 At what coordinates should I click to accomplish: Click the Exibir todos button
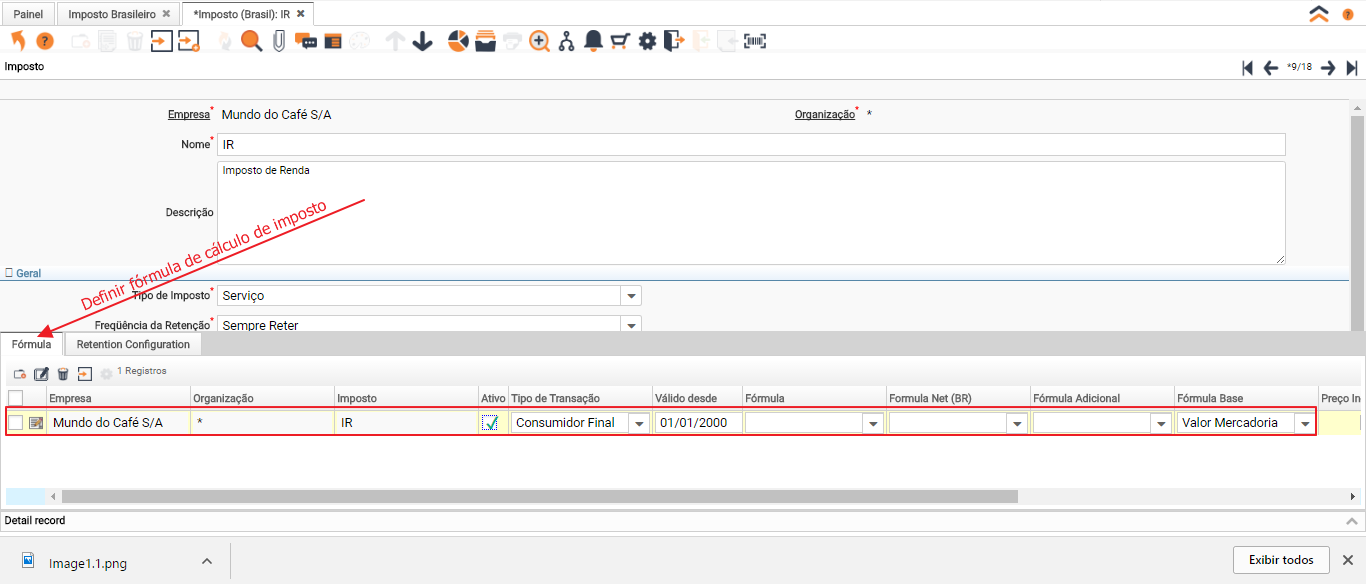click(x=1281, y=560)
